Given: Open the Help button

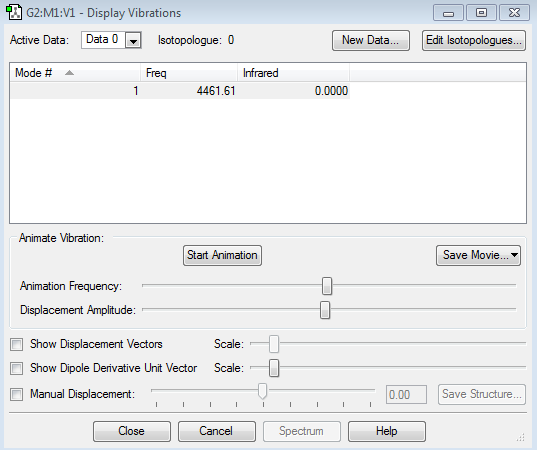Looking at the screenshot, I should coord(387,431).
